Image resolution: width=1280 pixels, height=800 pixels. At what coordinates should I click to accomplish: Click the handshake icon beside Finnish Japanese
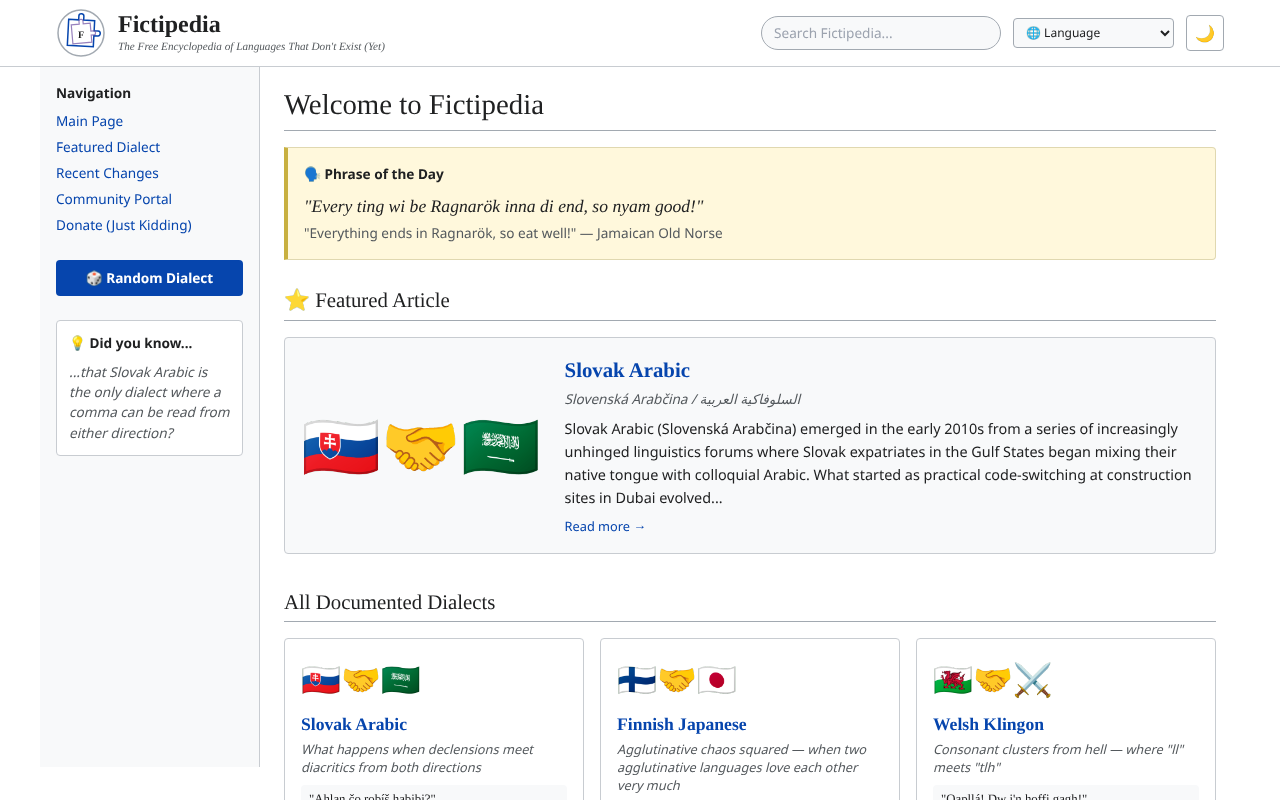point(676,679)
